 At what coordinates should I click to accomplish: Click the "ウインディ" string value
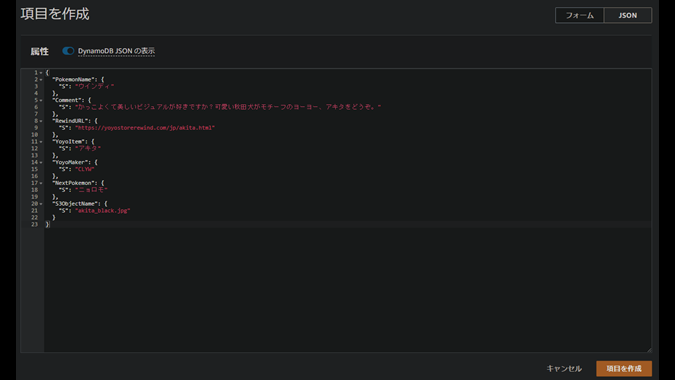[95, 87]
